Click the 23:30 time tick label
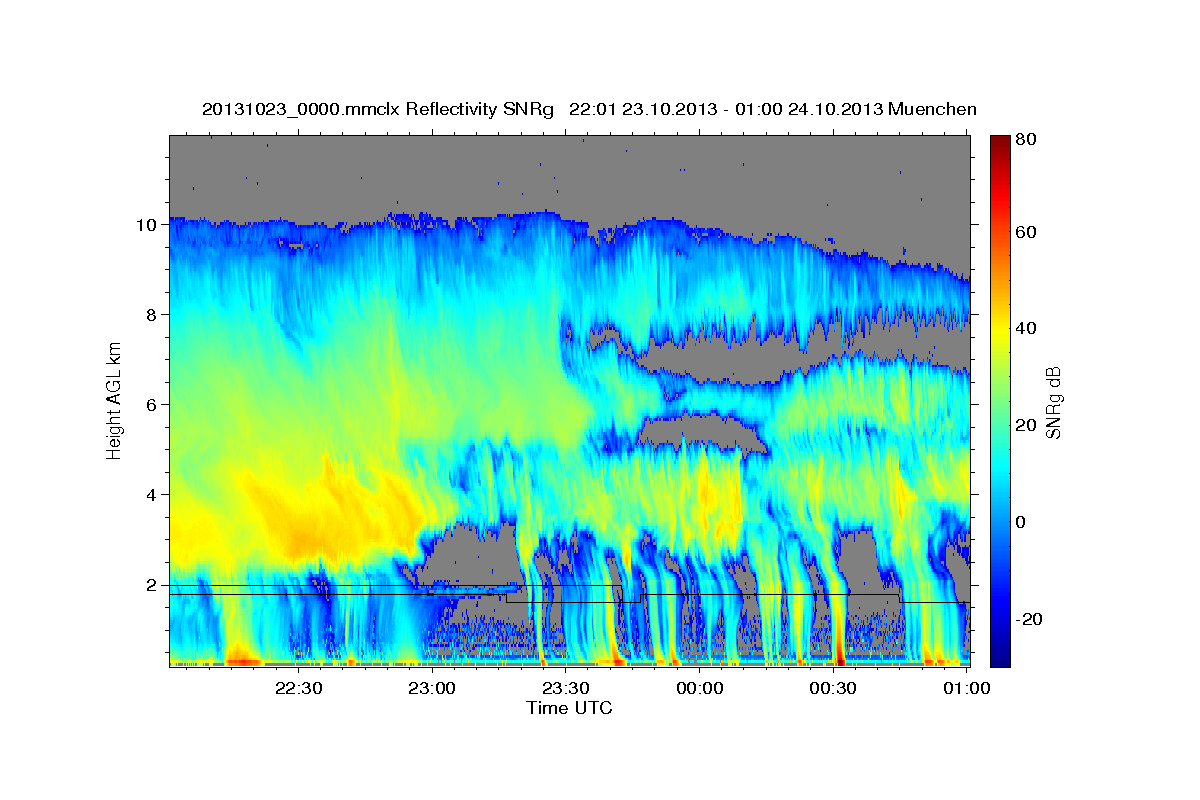The image size is (1200, 800). 566,688
